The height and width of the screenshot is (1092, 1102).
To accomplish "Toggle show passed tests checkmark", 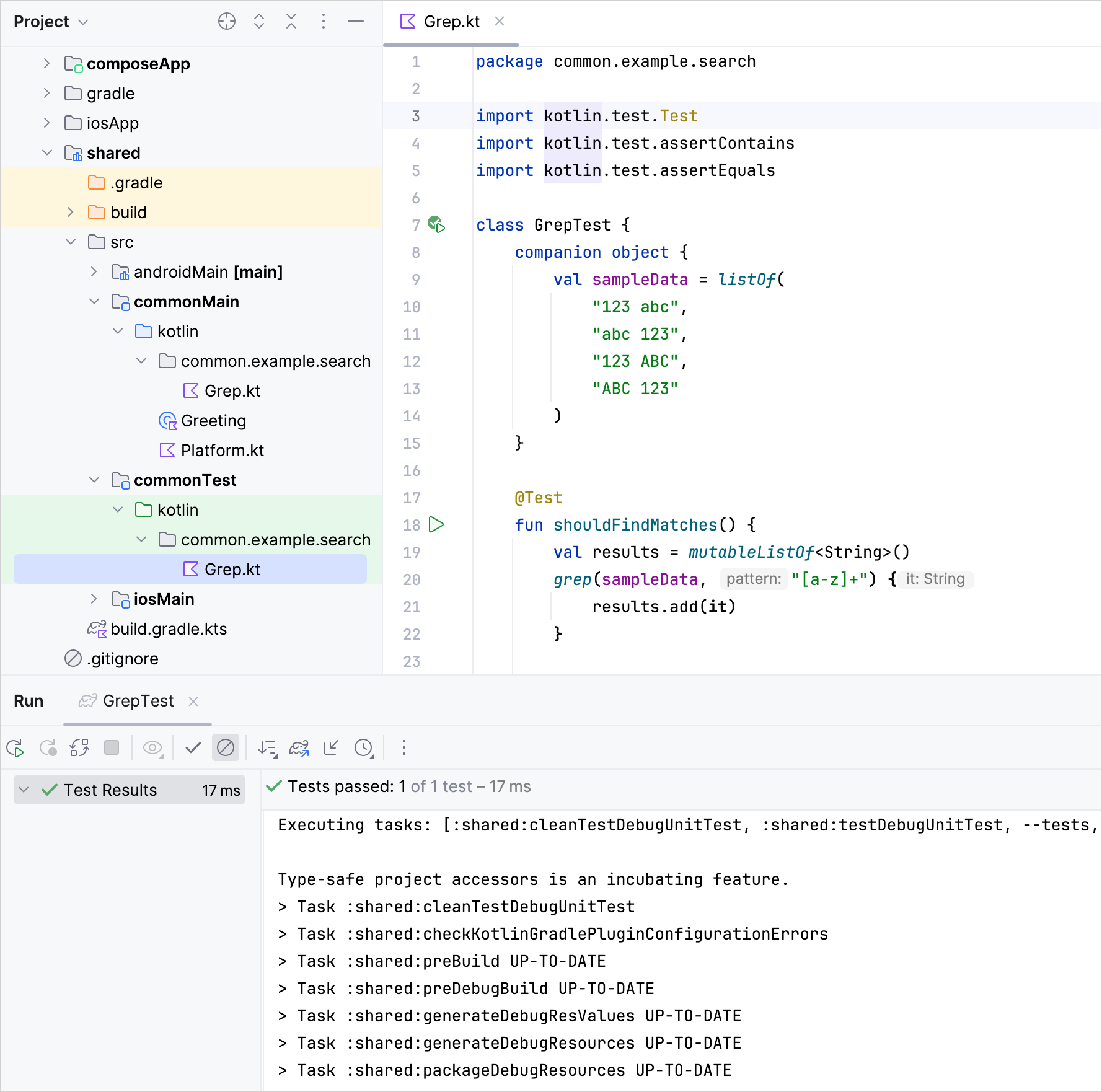I will pos(192,747).
